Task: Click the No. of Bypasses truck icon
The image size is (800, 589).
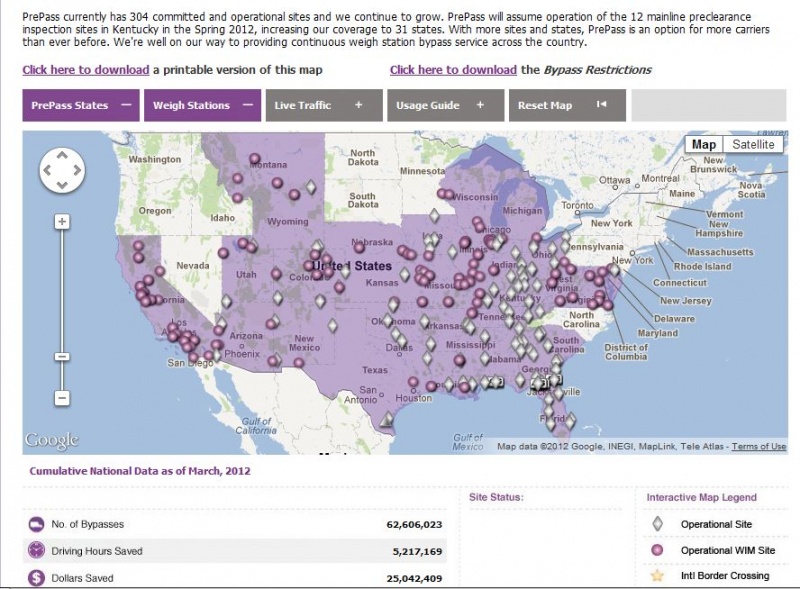Action: pos(36,524)
